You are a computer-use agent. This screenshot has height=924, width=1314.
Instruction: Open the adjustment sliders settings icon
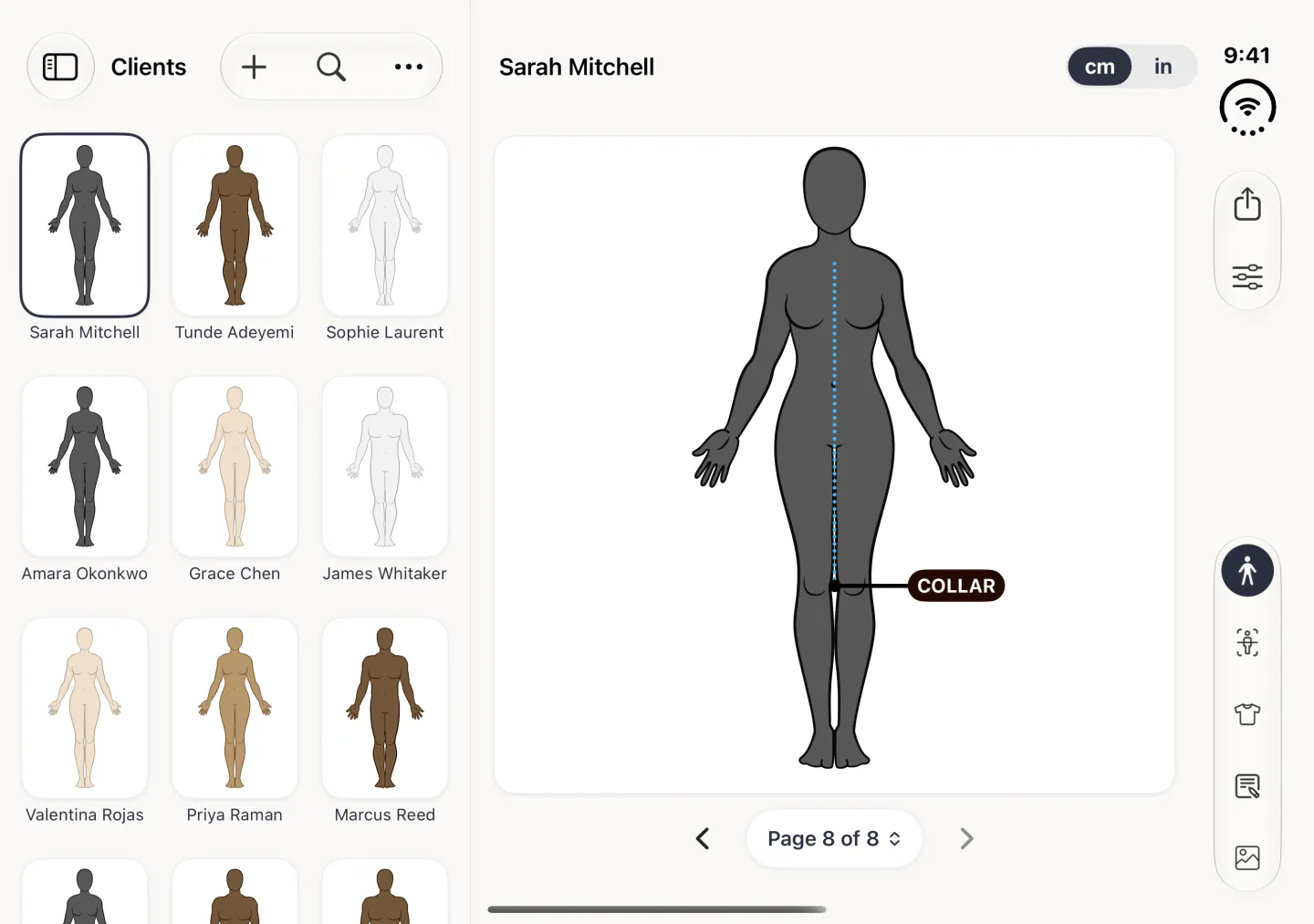coord(1247,276)
